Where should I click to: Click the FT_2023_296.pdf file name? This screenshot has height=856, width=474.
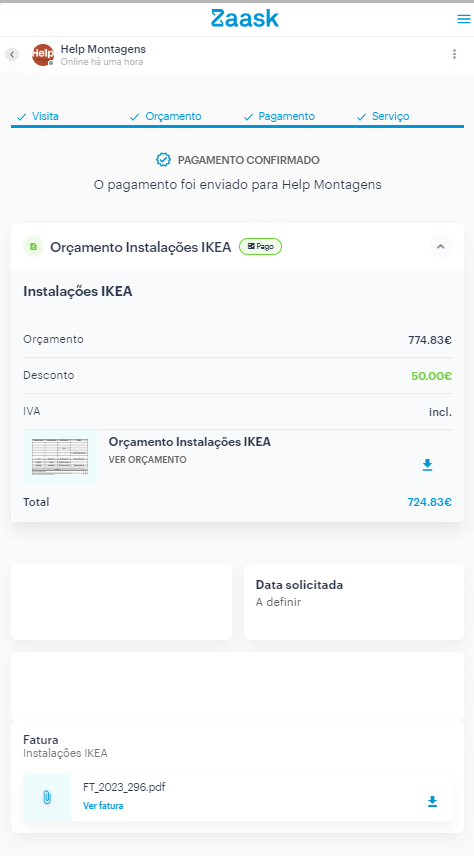[x=124, y=787]
